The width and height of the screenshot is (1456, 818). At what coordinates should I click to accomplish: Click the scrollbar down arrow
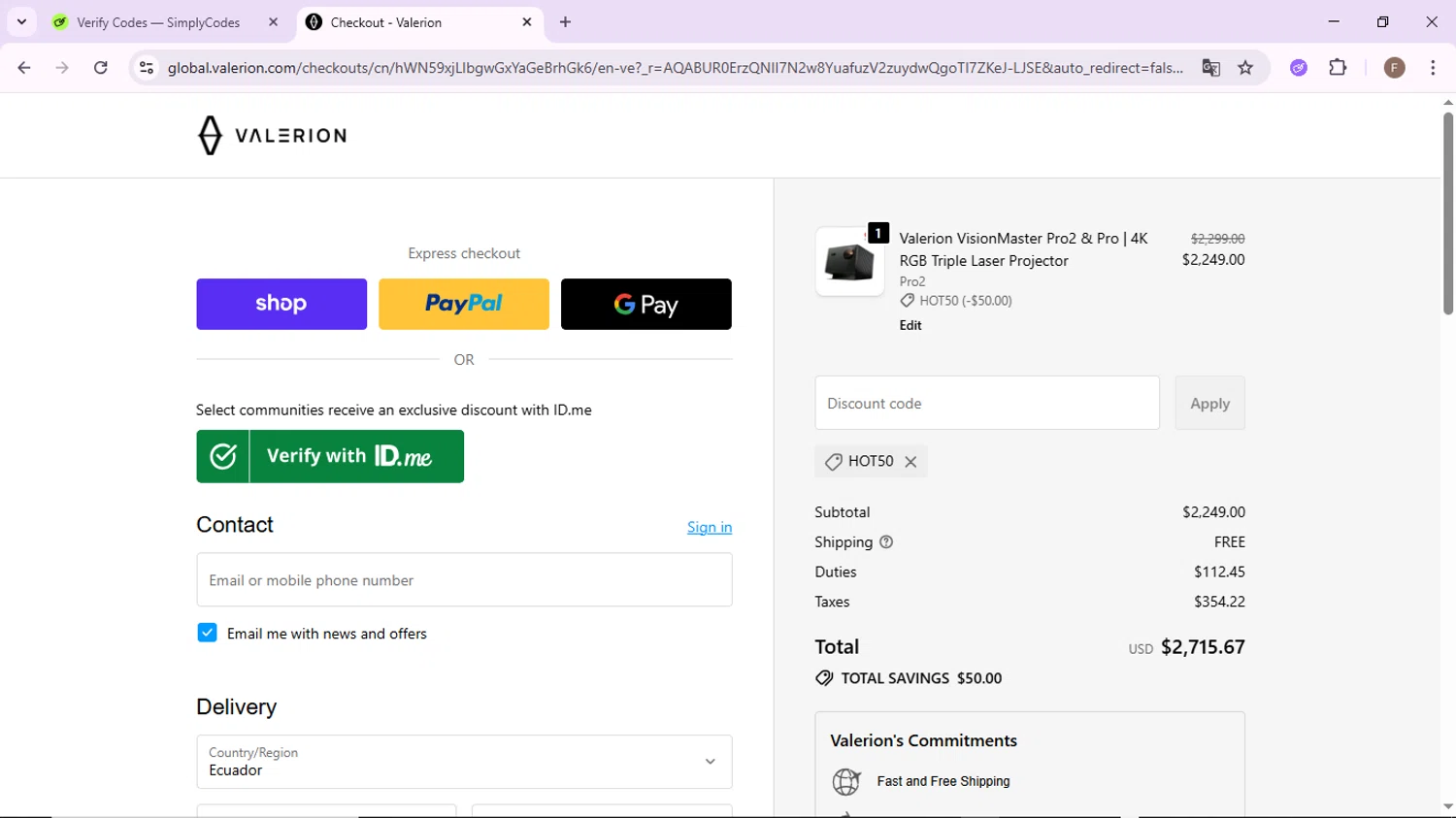tap(1447, 807)
